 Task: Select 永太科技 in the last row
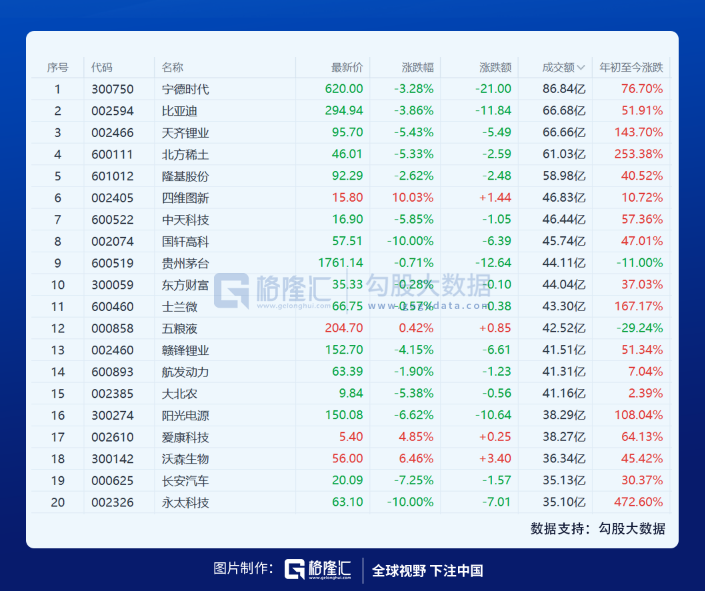pyautogui.click(x=186, y=502)
